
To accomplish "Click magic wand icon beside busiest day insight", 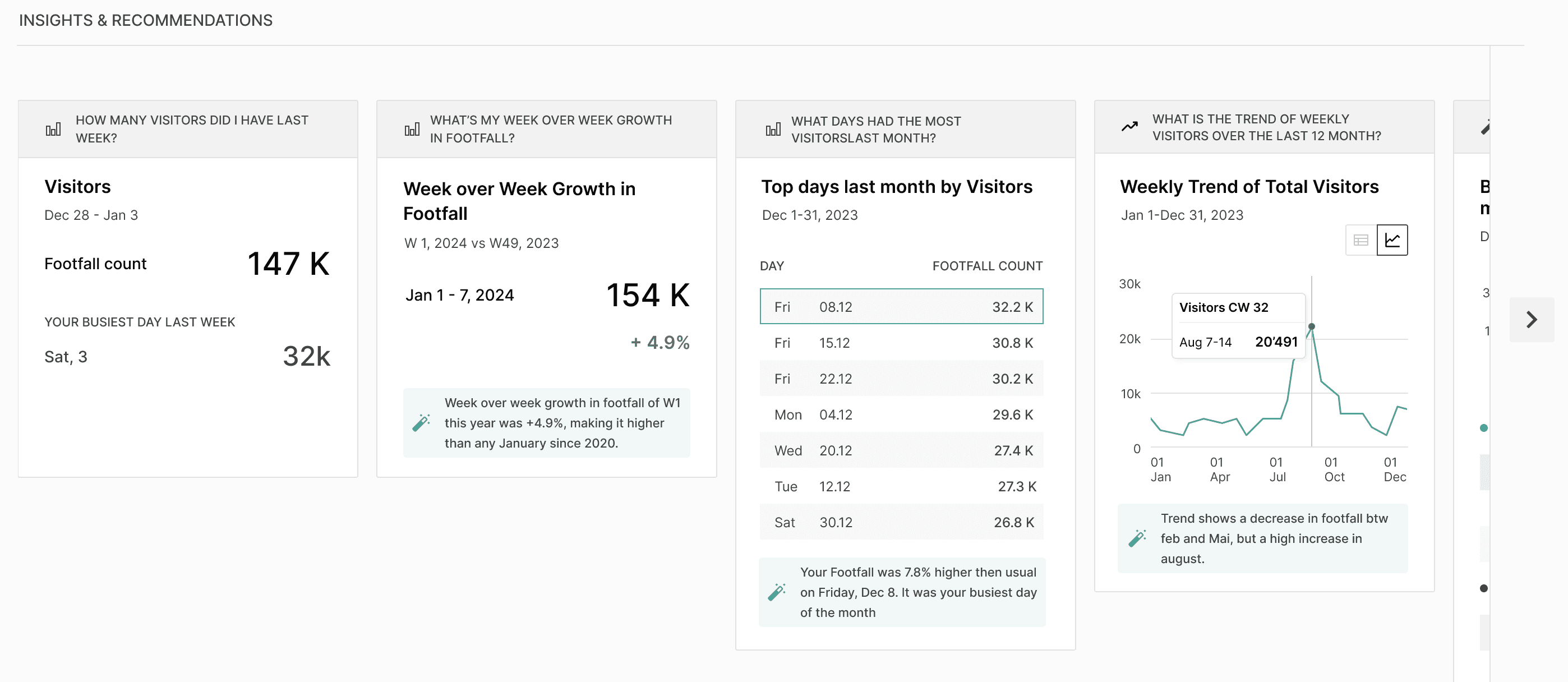I will [x=777, y=592].
